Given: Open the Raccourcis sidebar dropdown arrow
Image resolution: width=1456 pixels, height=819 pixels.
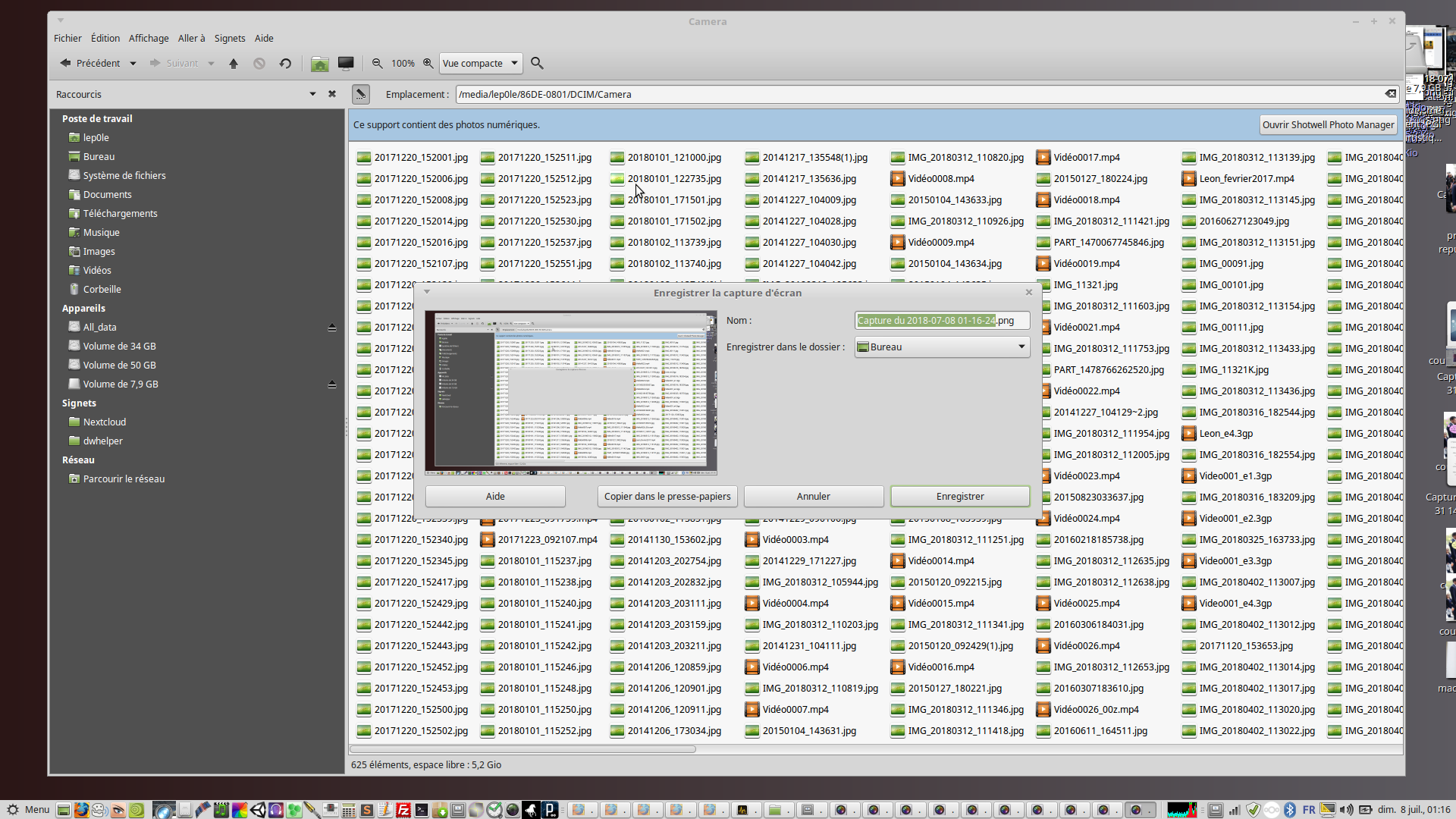Looking at the screenshot, I should (x=312, y=94).
